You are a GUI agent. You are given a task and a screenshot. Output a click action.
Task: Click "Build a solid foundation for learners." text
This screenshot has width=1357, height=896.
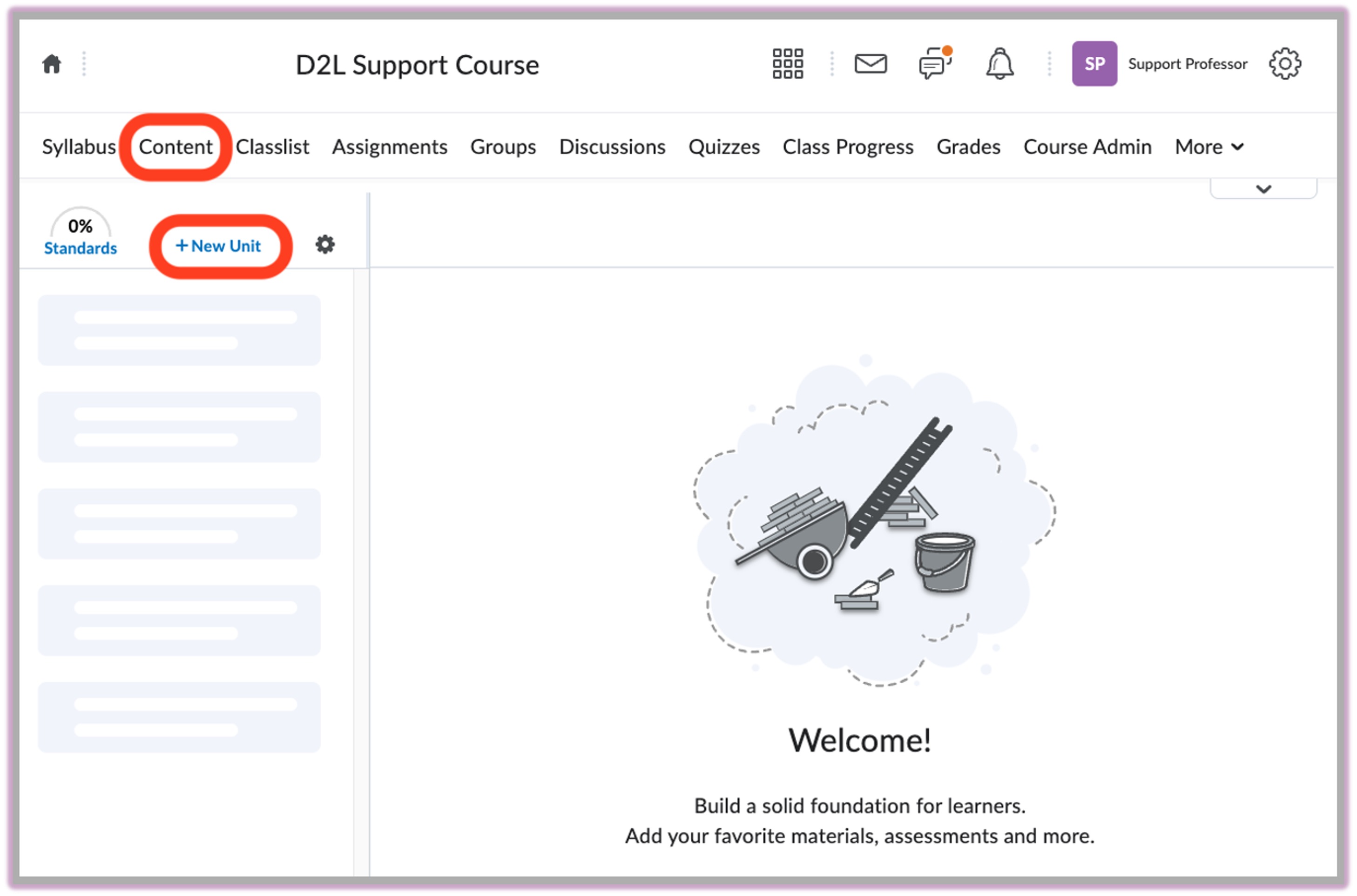[x=860, y=806]
